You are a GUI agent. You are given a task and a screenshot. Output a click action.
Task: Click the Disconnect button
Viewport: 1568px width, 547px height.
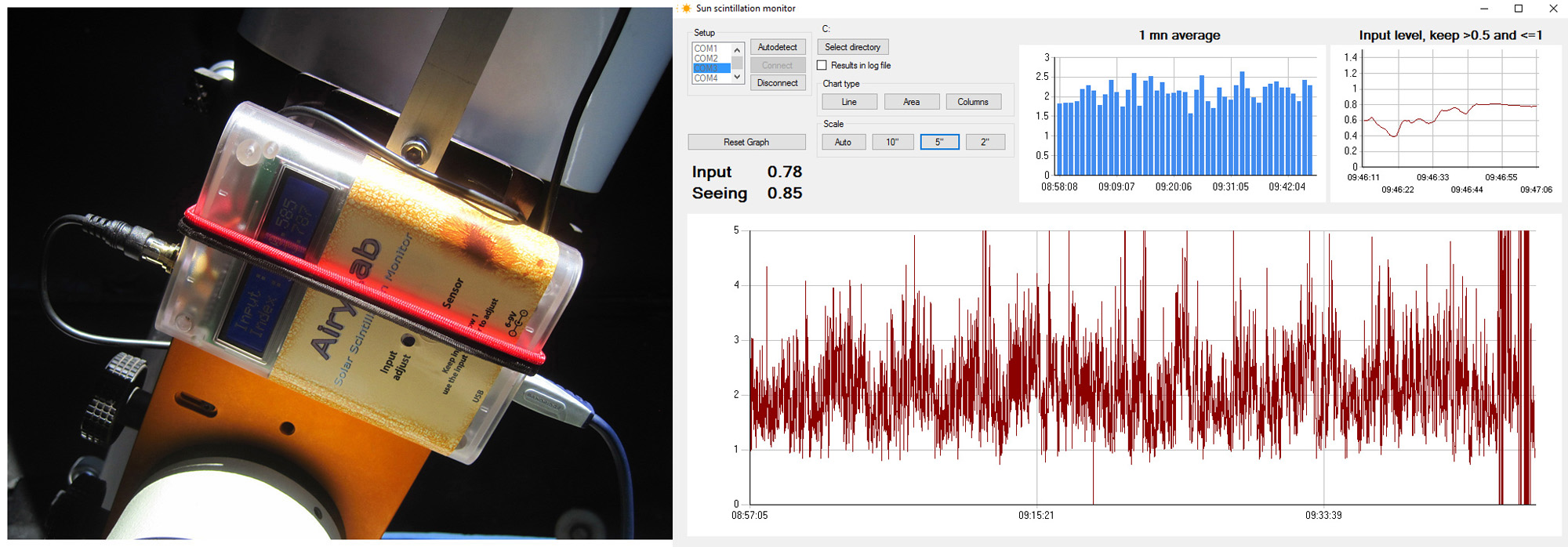tap(777, 83)
